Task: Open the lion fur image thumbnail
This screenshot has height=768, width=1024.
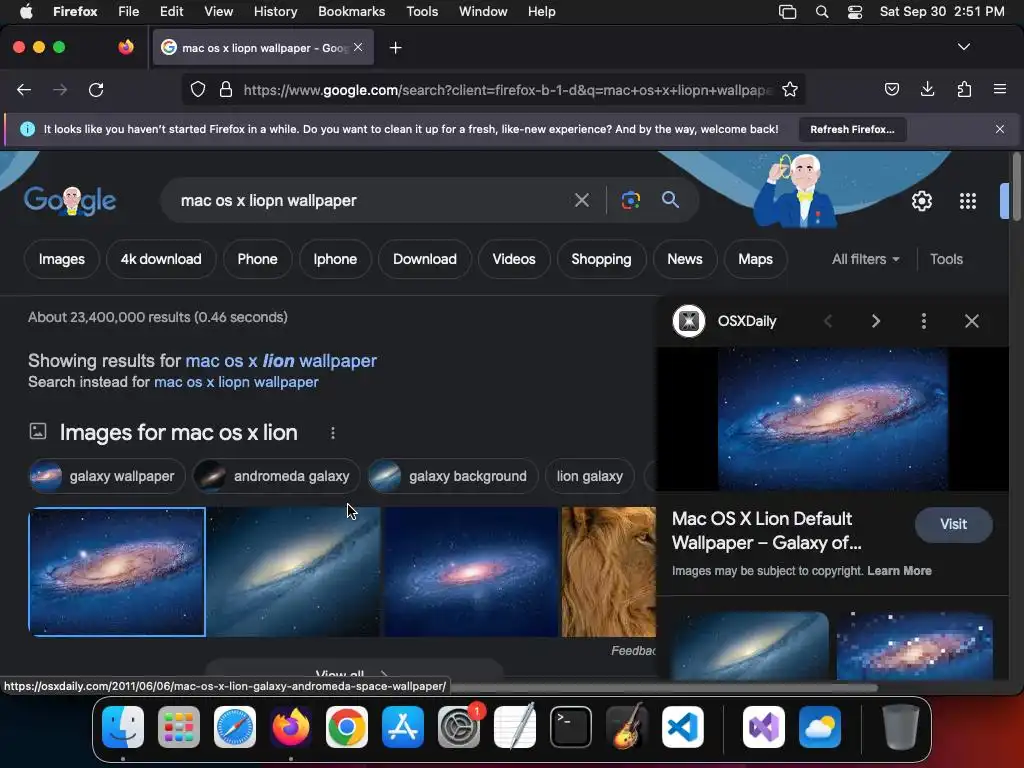Action: click(609, 571)
